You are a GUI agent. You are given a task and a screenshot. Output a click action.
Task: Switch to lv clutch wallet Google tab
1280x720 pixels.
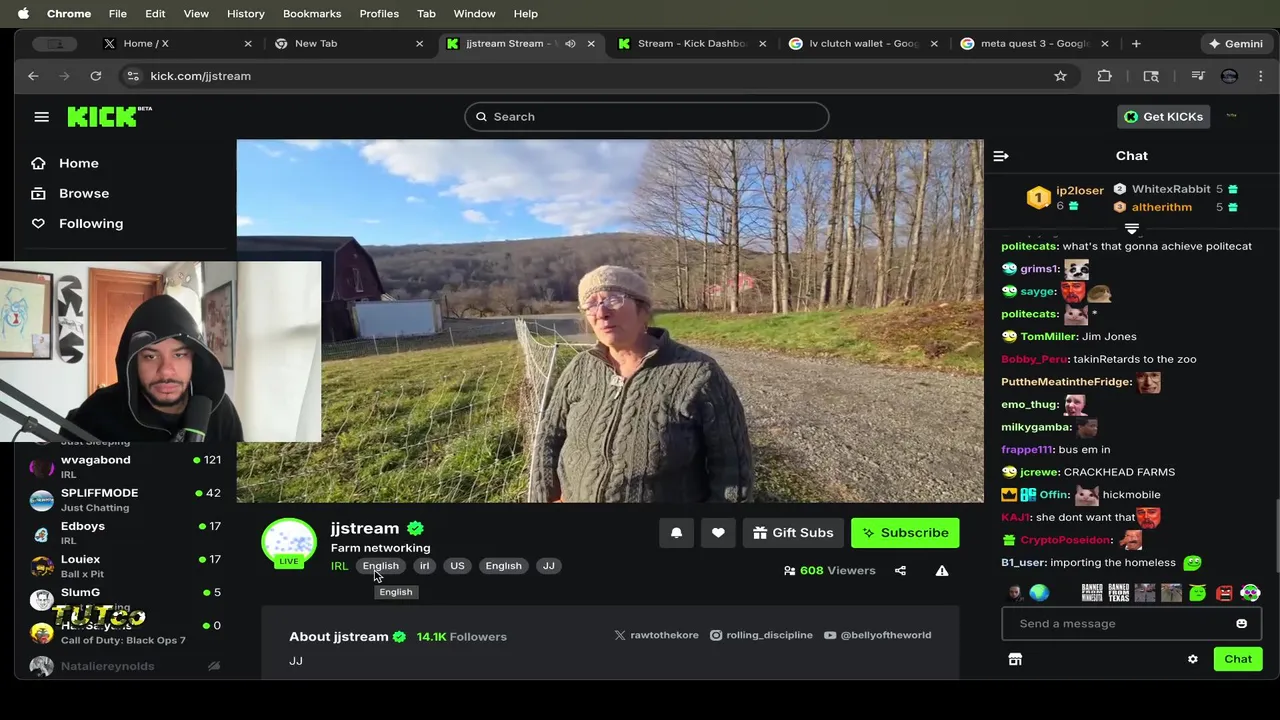point(864,44)
